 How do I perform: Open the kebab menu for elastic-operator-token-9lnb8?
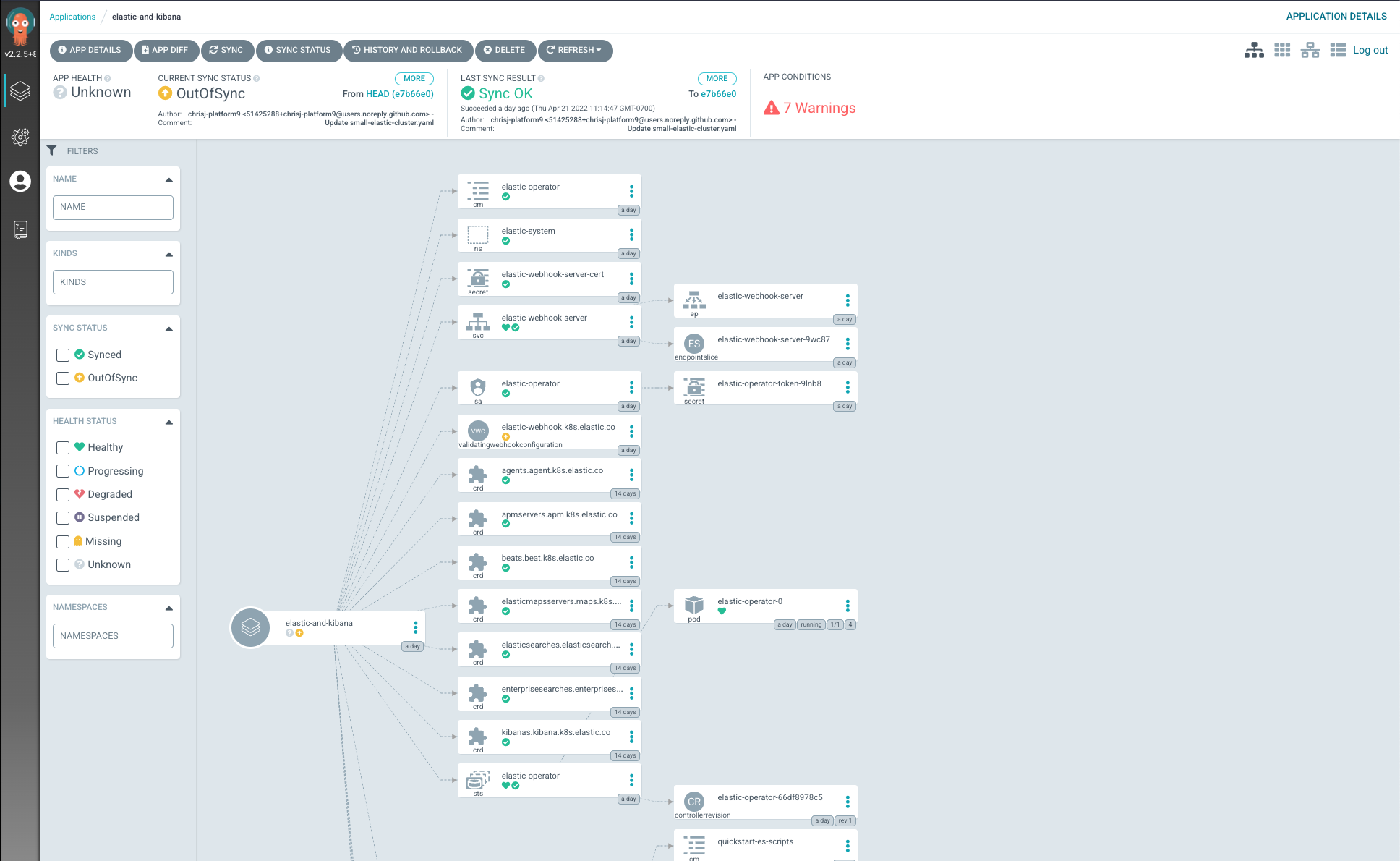848,388
